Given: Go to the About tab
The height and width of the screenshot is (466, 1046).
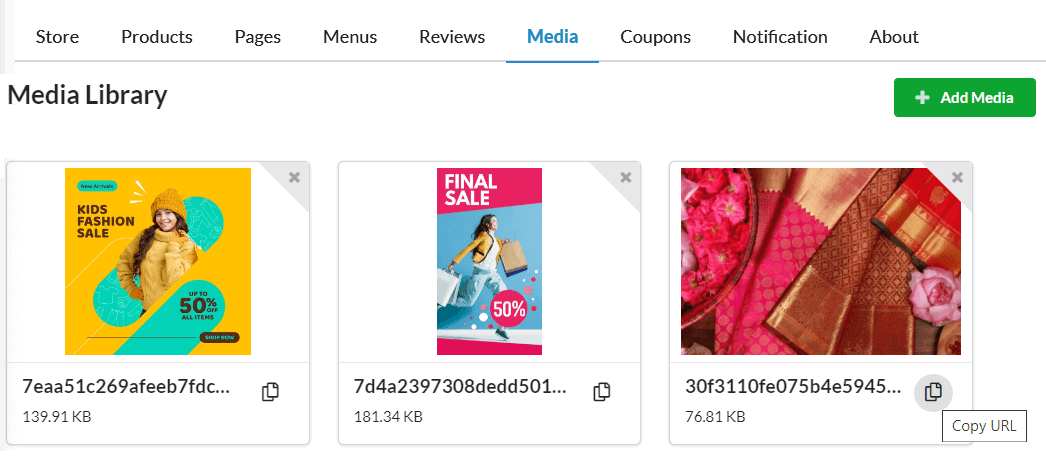Looking at the screenshot, I should pyautogui.click(x=894, y=37).
